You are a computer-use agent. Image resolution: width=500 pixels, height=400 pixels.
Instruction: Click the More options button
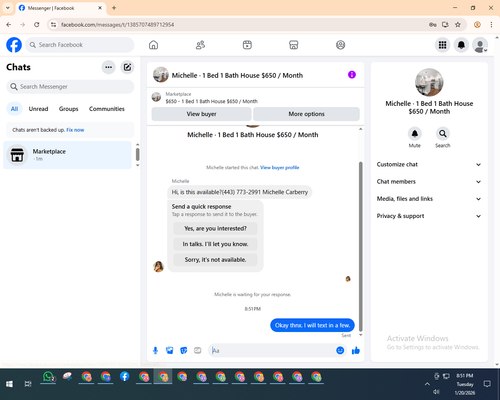(306, 114)
